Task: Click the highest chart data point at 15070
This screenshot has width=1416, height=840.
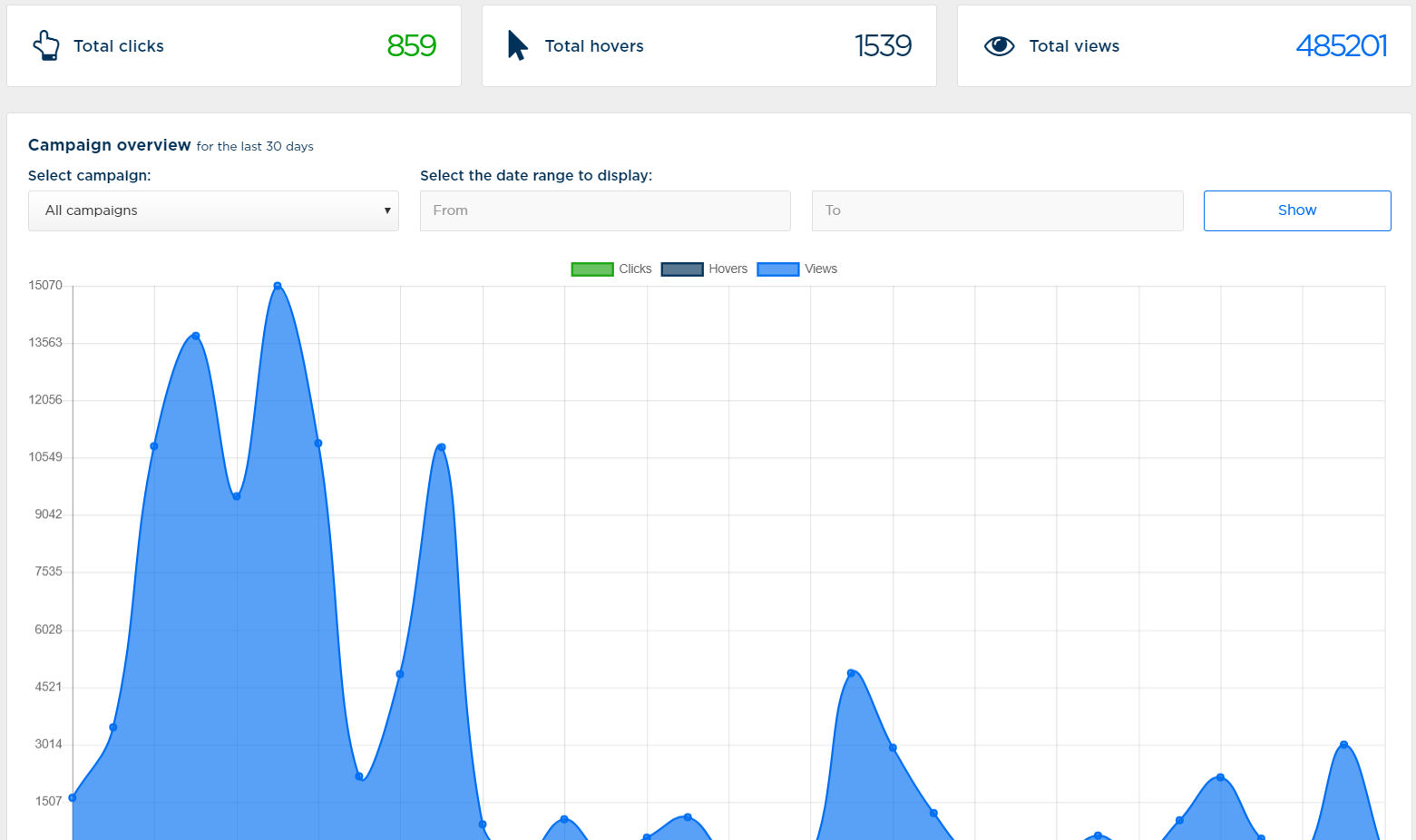Action: click(278, 286)
